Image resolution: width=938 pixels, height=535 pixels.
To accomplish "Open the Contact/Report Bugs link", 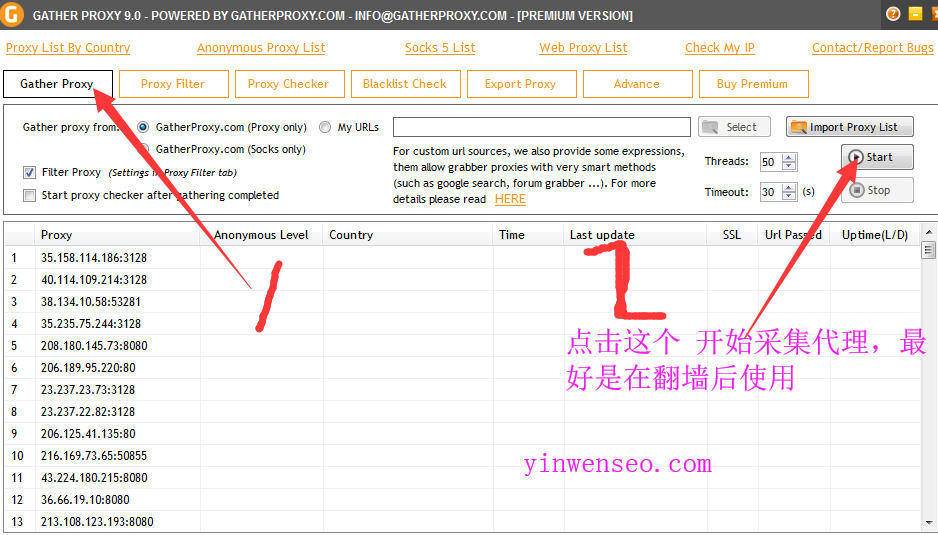I will click(872, 48).
